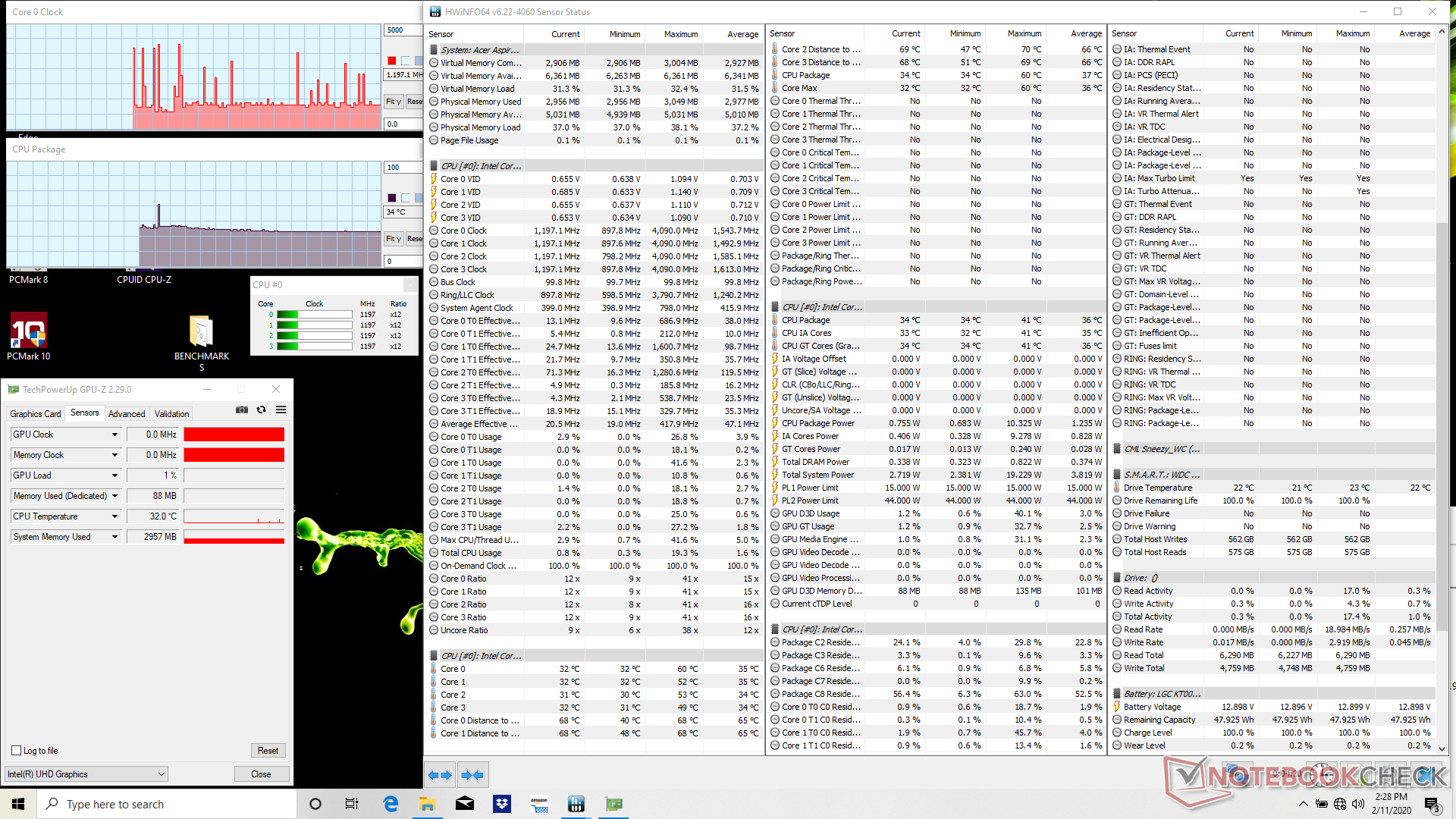
Task: Click the HWiNFO left-right blue arrows button
Action: click(440, 775)
